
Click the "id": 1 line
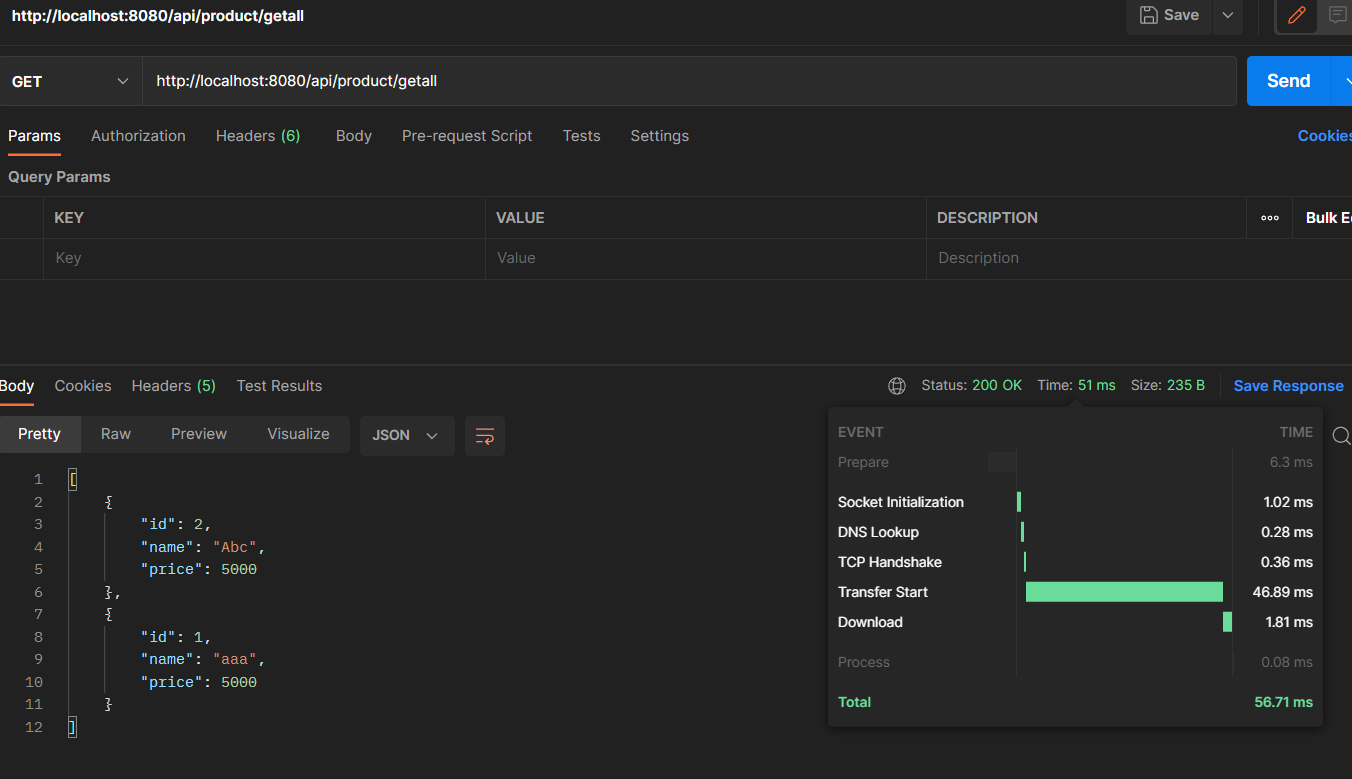[x=176, y=637]
